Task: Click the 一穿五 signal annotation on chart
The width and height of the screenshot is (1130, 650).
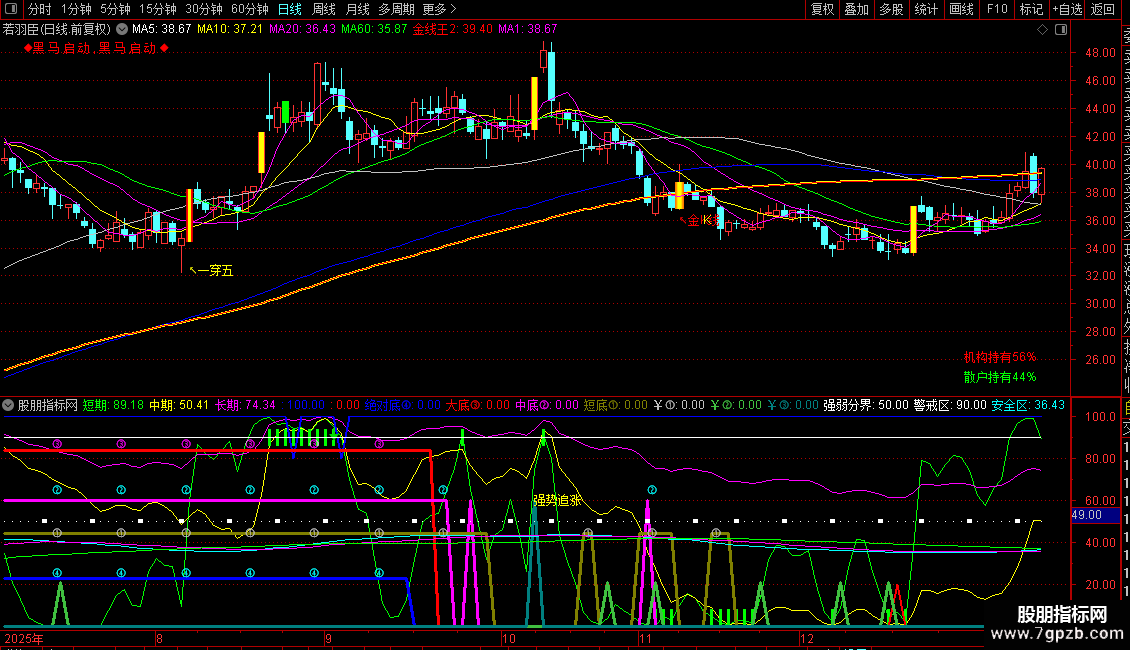Action: point(214,270)
